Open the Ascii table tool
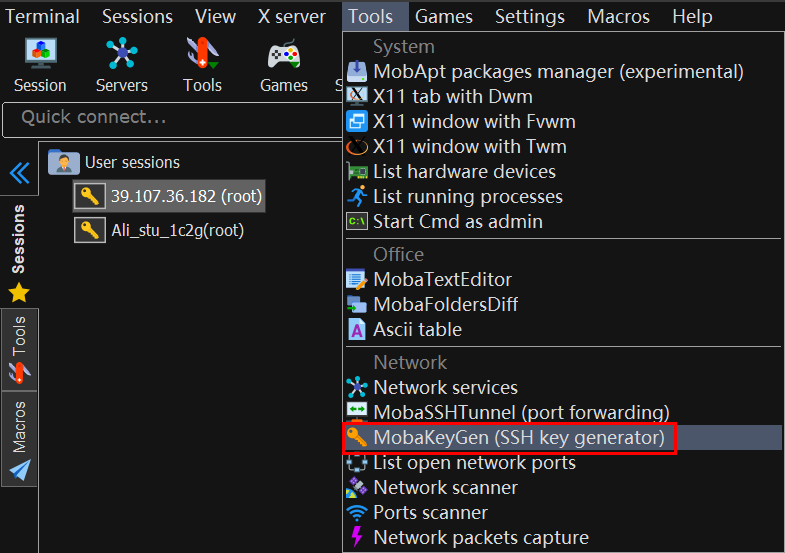This screenshot has height=553, width=785. click(x=417, y=329)
